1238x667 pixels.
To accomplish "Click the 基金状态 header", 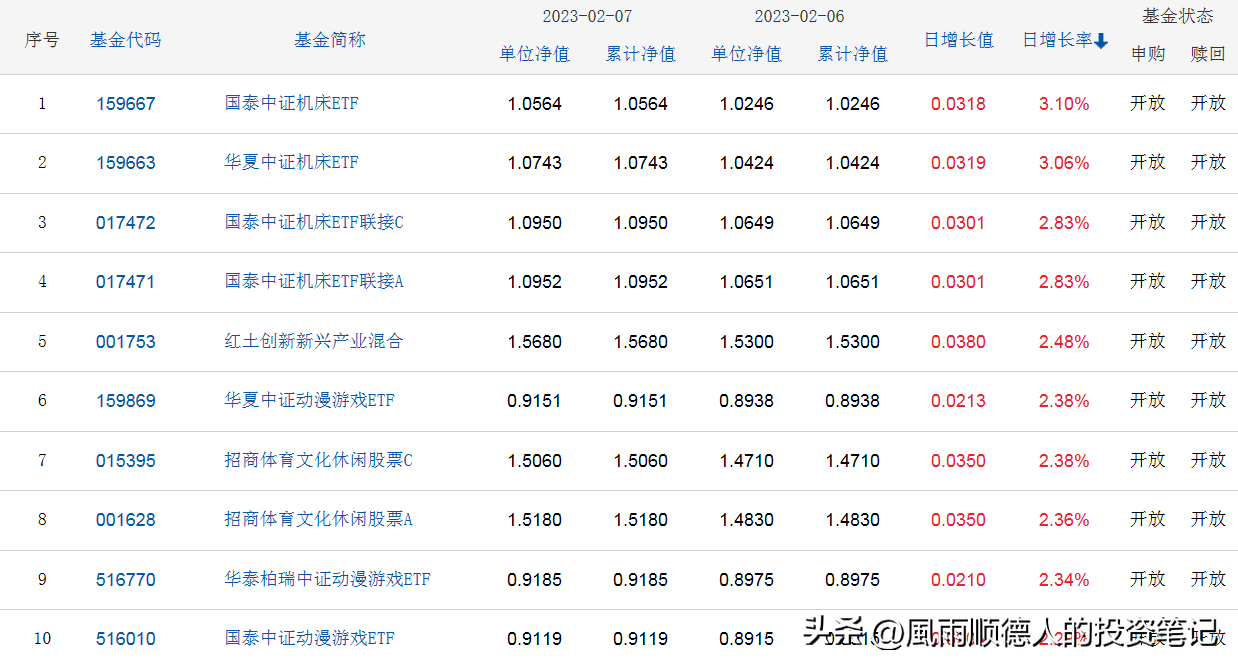I will pos(1178,16).
